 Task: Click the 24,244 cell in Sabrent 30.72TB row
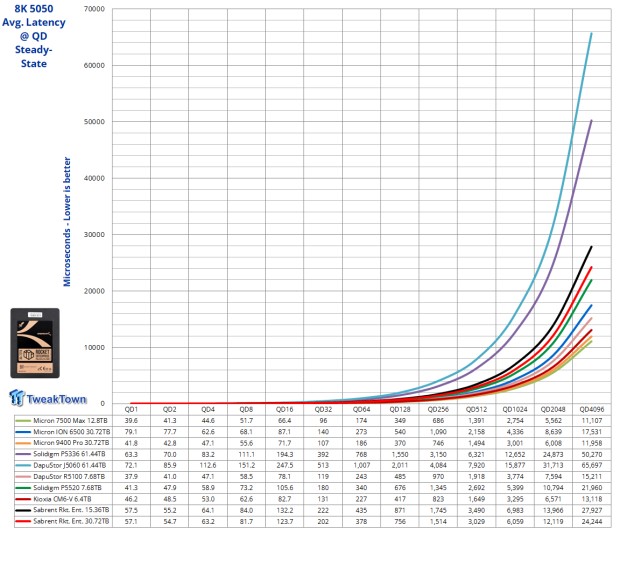592,521
